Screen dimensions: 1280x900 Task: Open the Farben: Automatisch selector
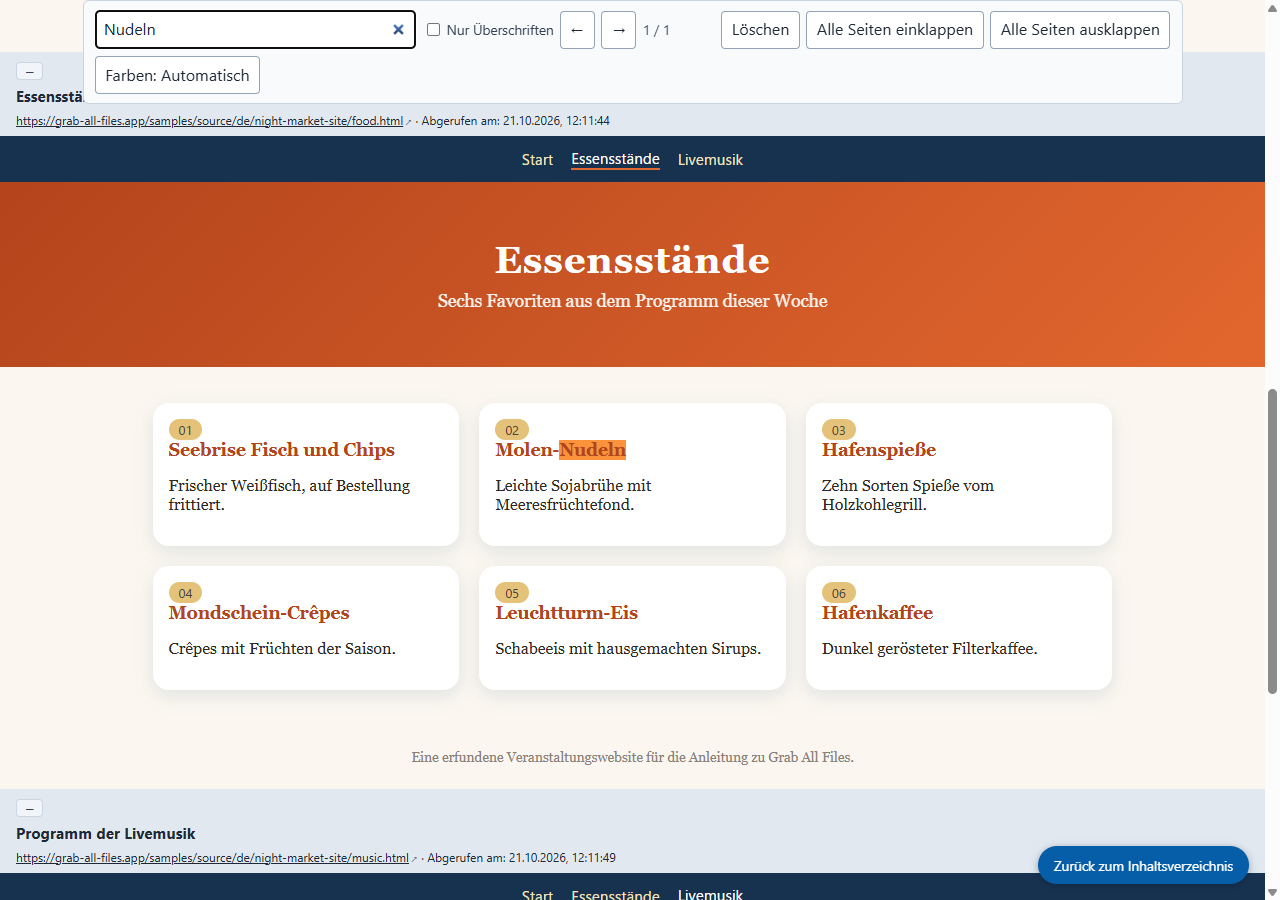177,75
